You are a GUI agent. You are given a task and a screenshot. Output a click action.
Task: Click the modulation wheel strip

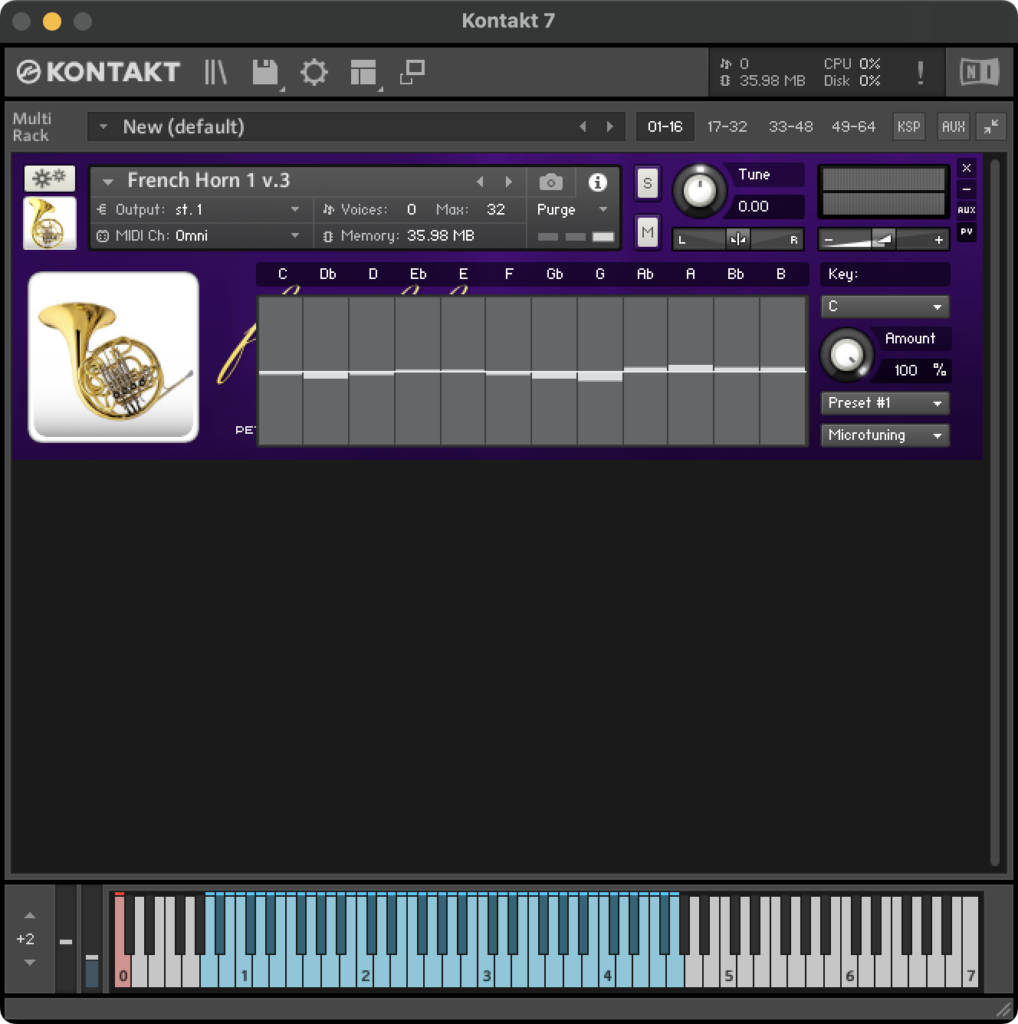92,940
